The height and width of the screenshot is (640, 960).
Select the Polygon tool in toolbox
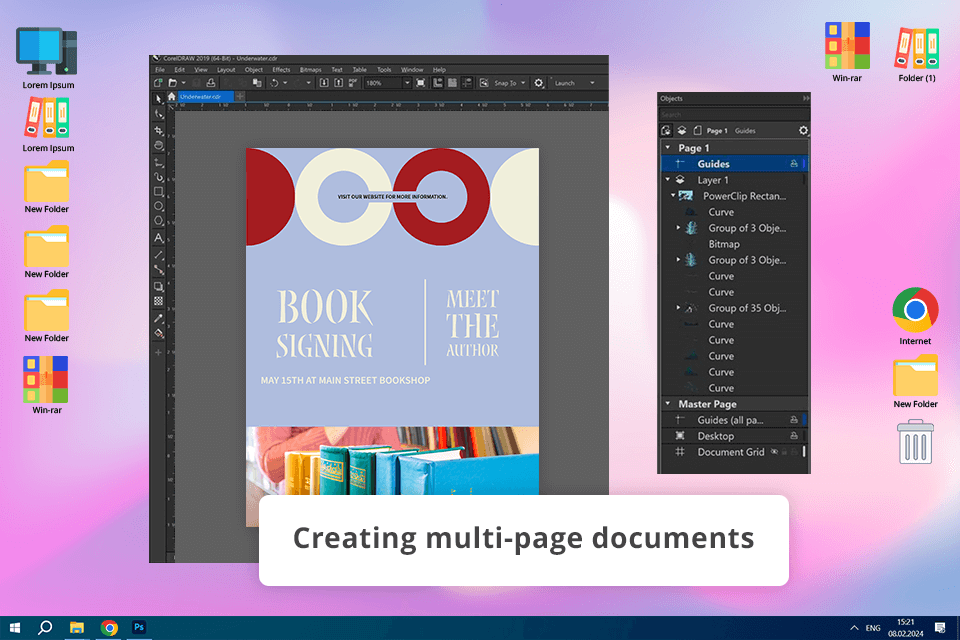(x=159, y=221)
